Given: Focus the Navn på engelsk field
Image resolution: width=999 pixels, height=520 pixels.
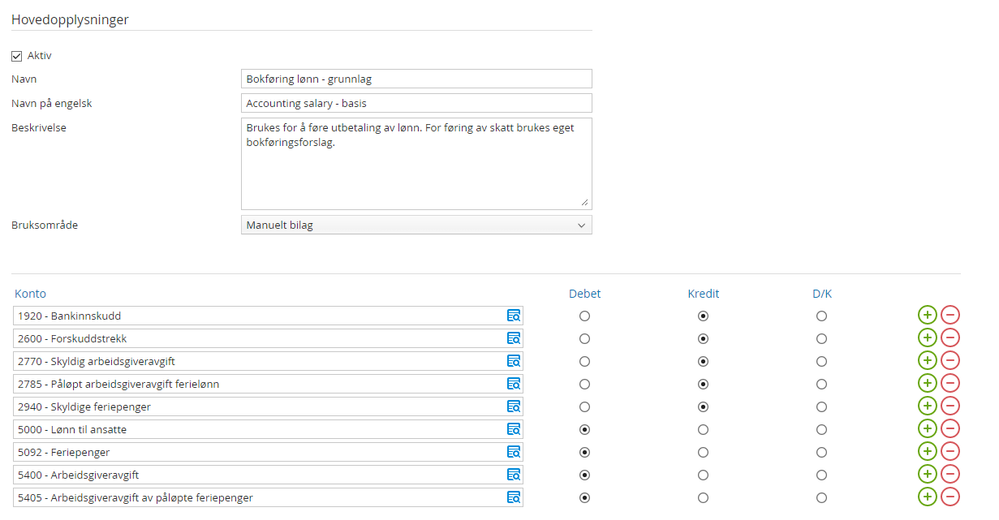Looking at the screenshot, I should tap(416, 104).
